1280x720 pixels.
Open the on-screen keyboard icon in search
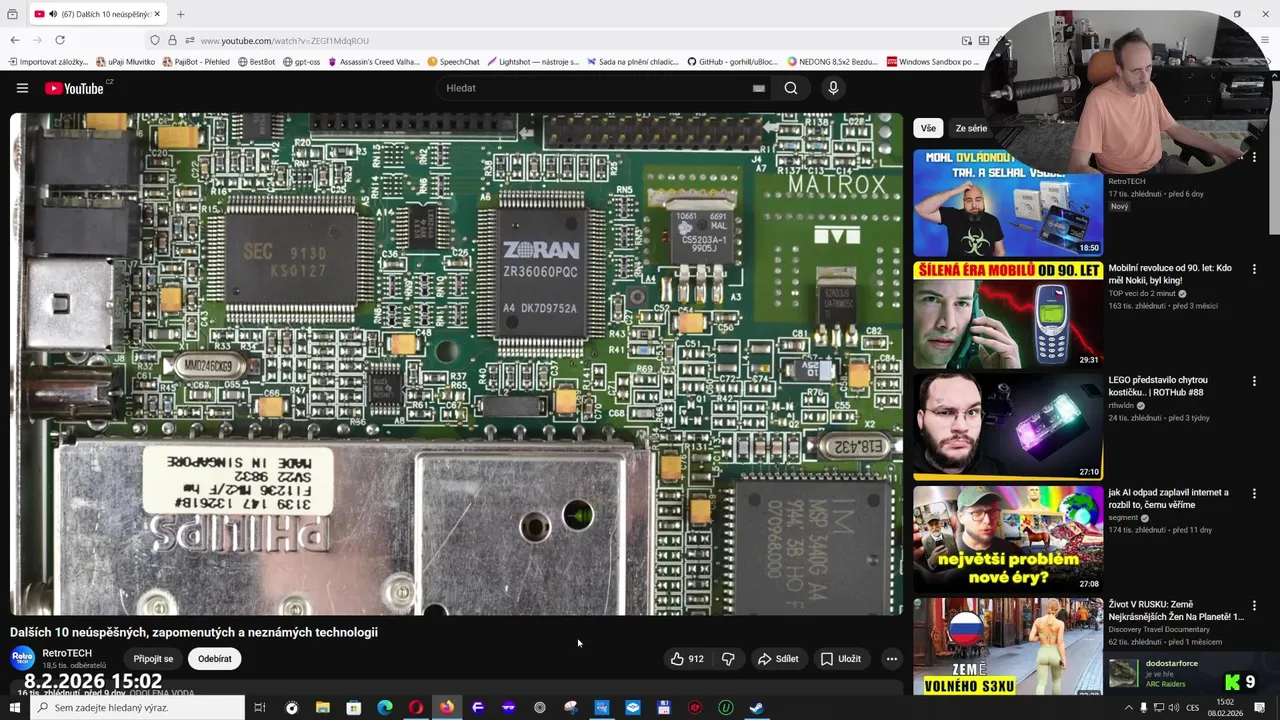pos(758,88)
